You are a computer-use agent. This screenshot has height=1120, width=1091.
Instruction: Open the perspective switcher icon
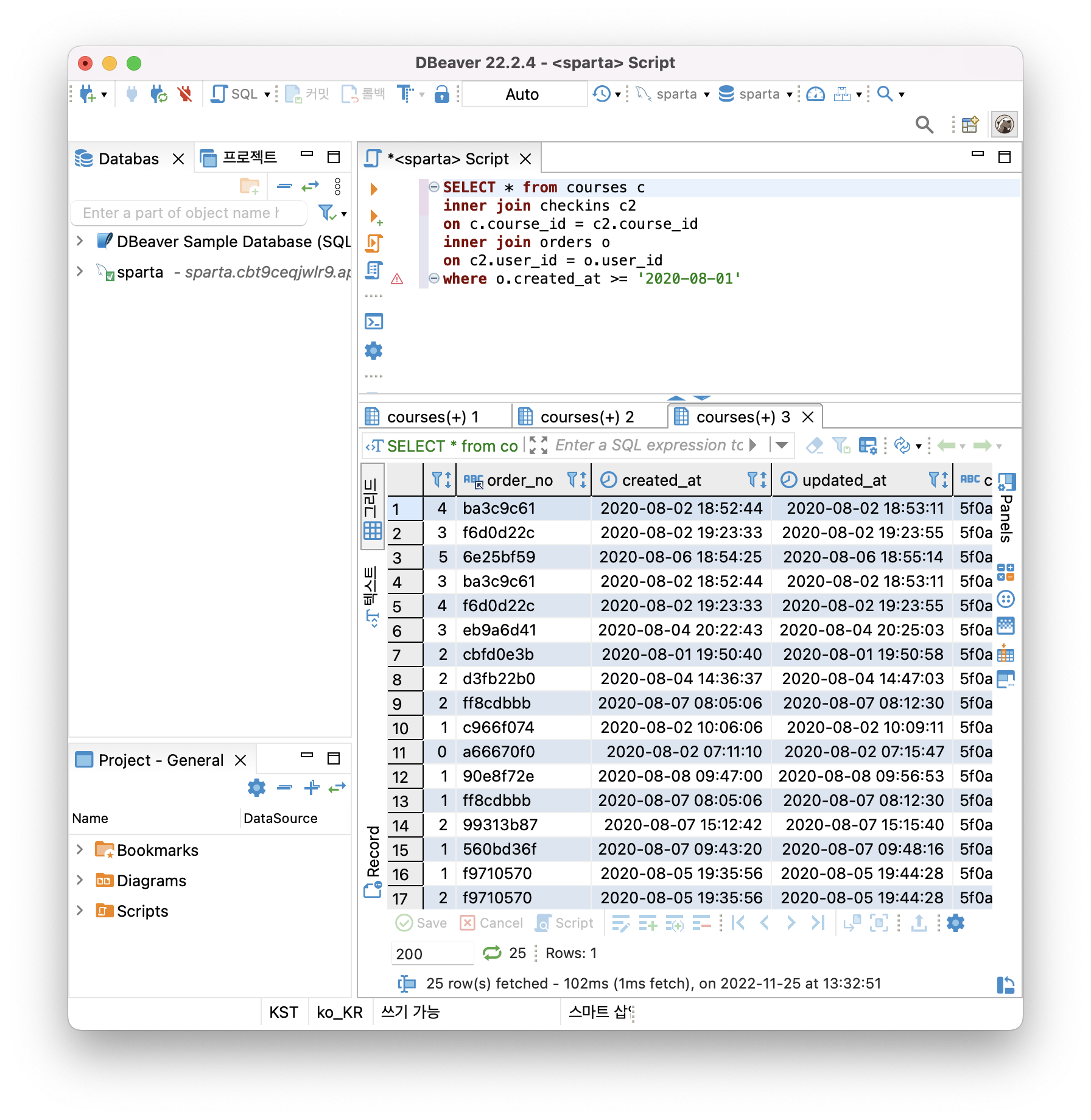[970, 124]
